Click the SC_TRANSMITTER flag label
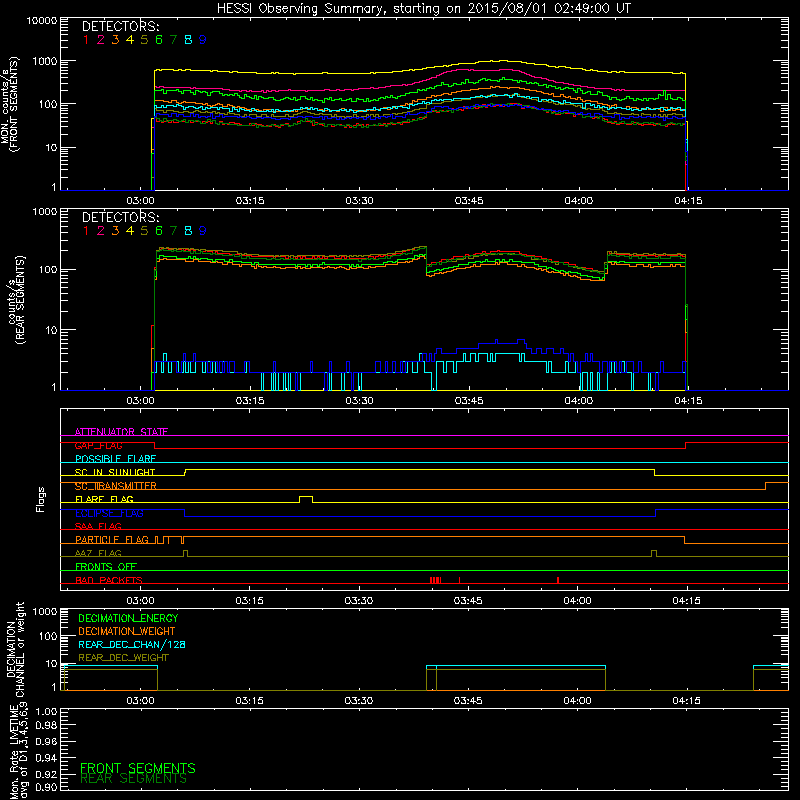The width and height of the screenshot is (800, 800). pos(116,486)
